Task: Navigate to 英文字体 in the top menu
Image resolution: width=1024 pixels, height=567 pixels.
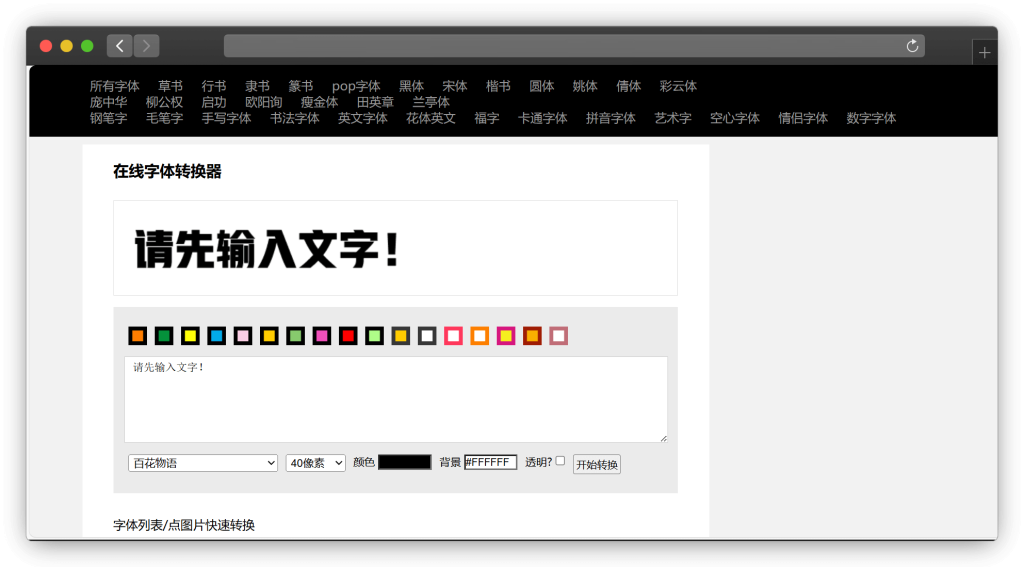Action: click(362, 118)
